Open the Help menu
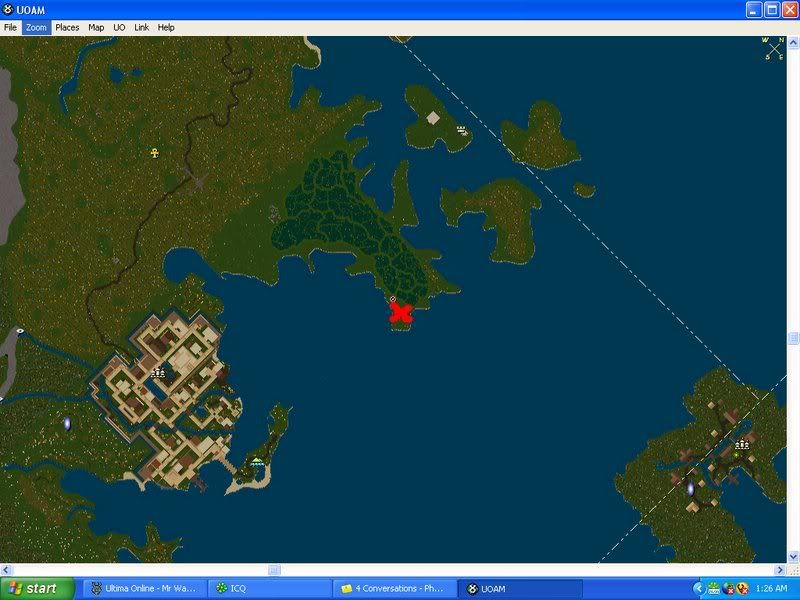800x600 pixels. coord(166,28)
